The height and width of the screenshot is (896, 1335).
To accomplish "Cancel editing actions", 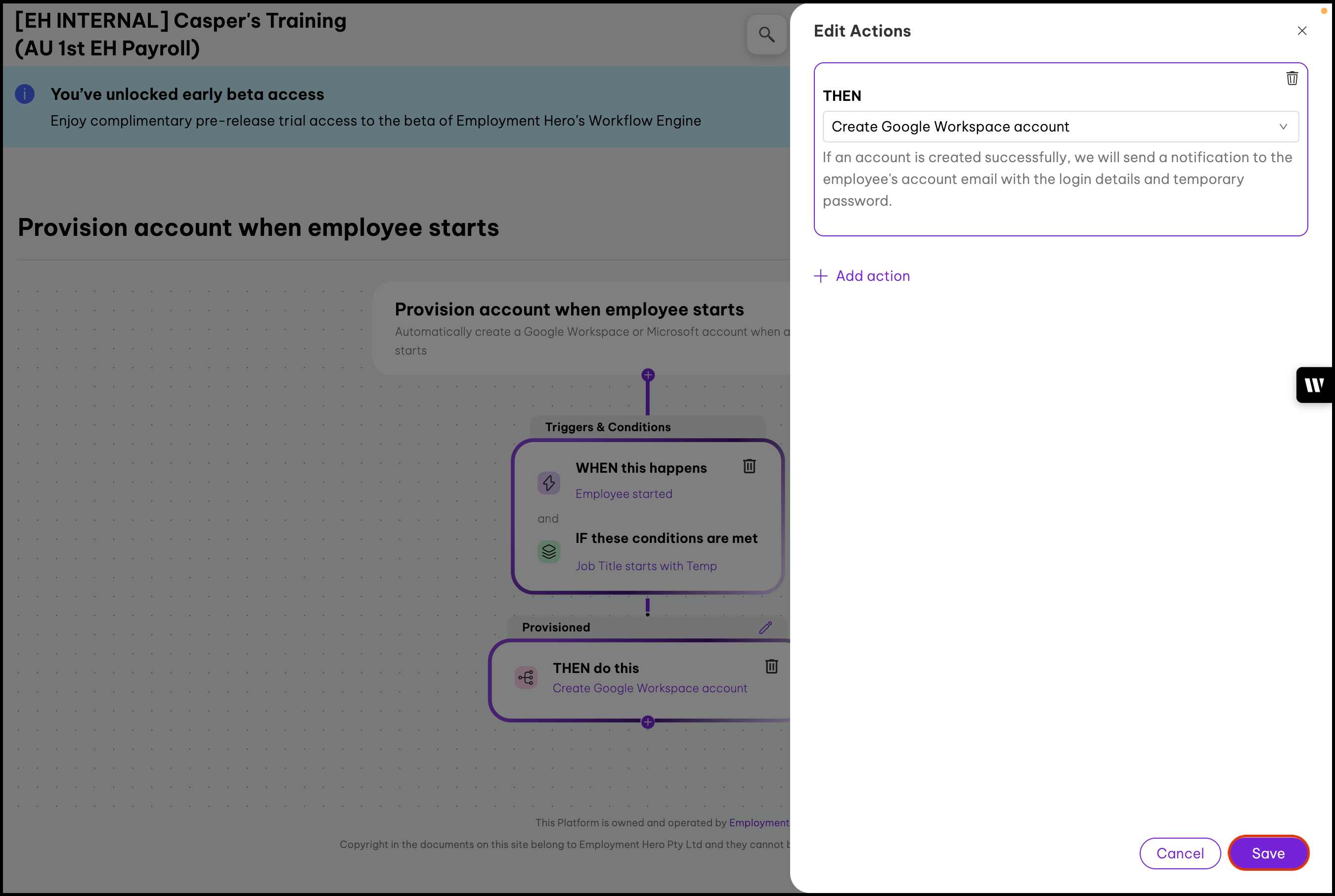I will point(1180,853).
